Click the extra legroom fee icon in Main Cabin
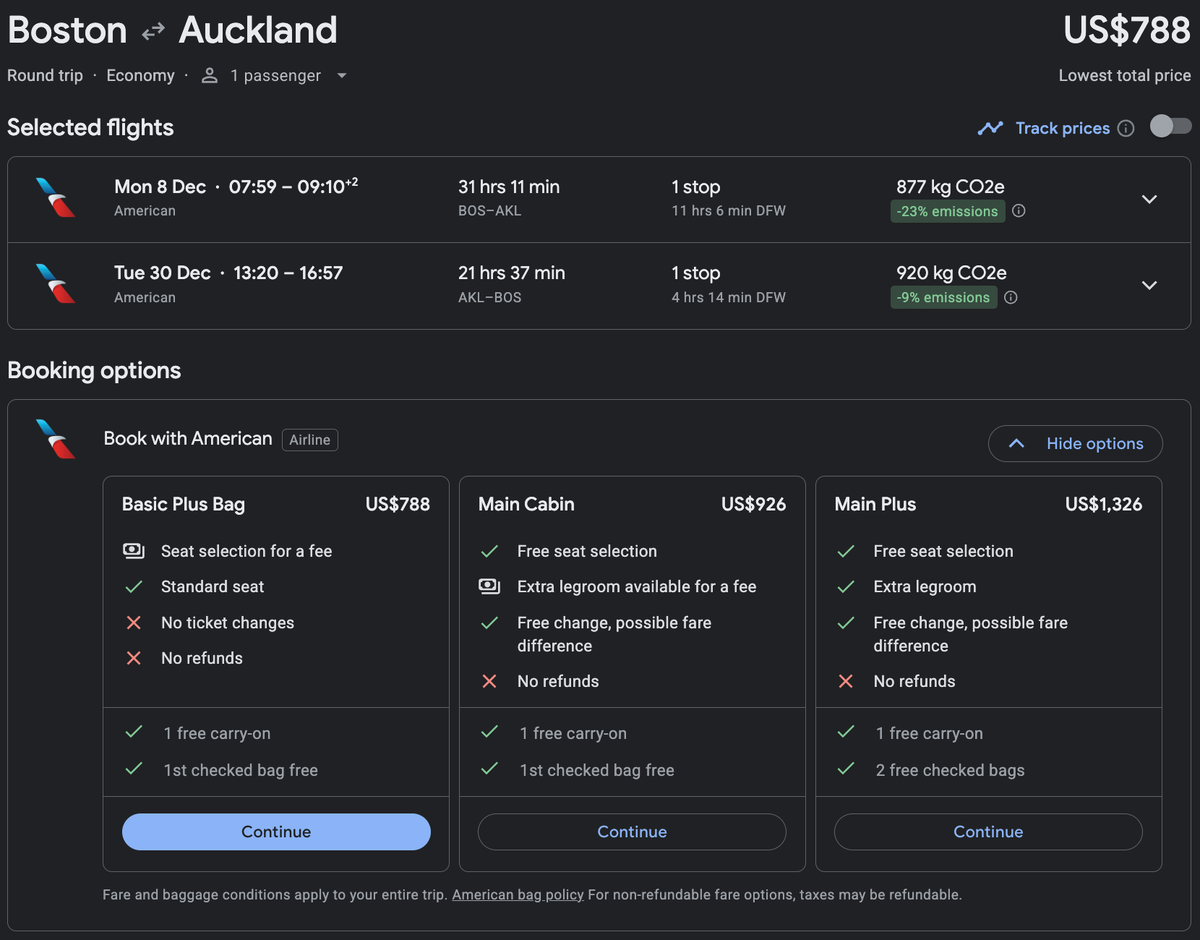1200x940 pixels. pos(489,587)
